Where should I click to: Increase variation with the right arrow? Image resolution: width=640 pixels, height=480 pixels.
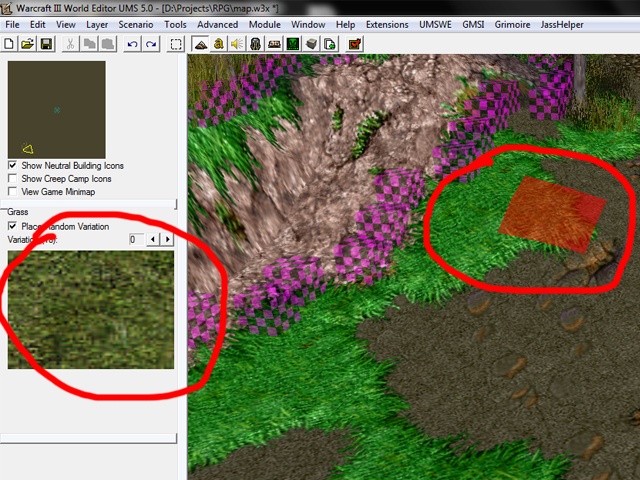coord(167,239)
